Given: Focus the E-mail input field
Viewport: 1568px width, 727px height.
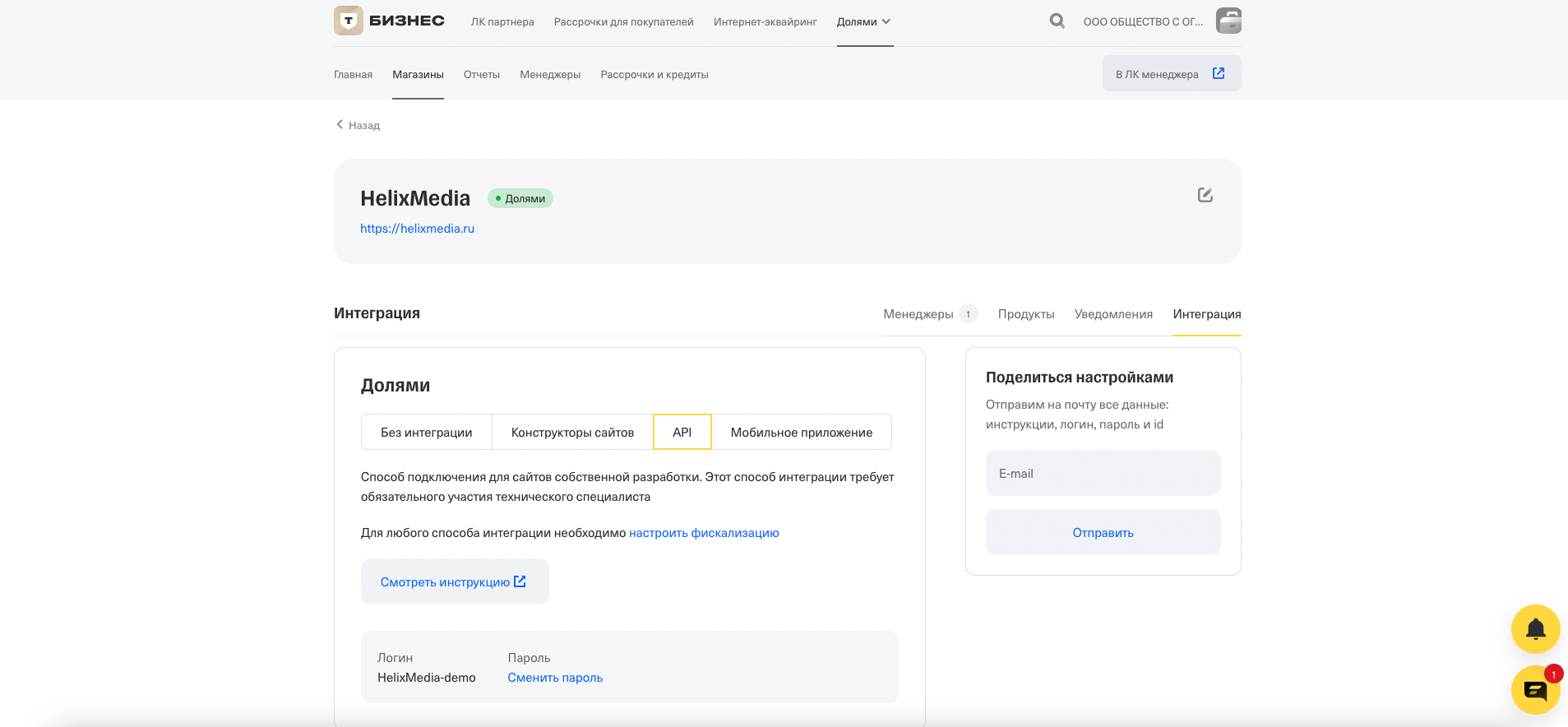Looking at the screenshot, I should coord(1103,473).
